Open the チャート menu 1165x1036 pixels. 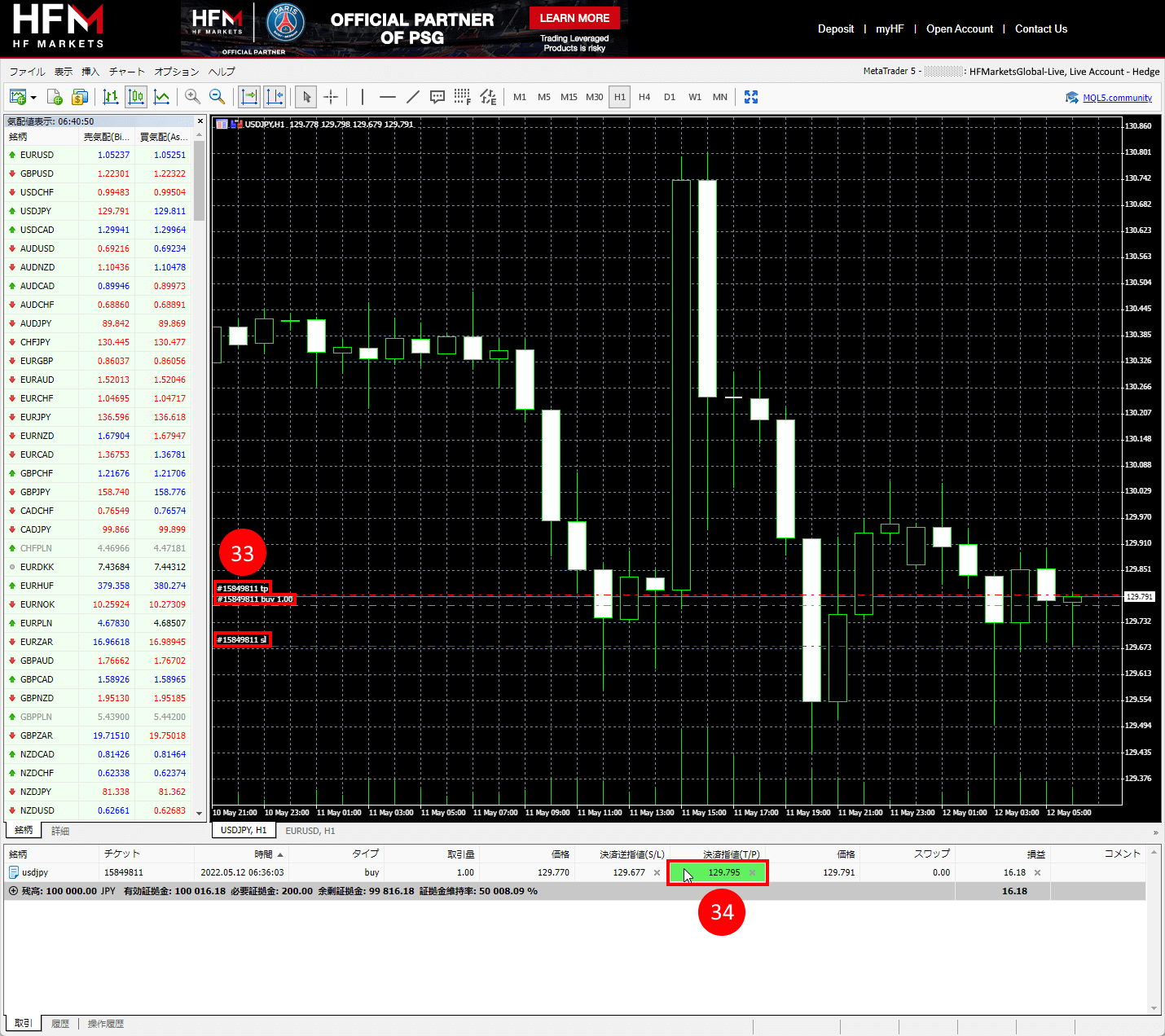click(x=126, y=72)
